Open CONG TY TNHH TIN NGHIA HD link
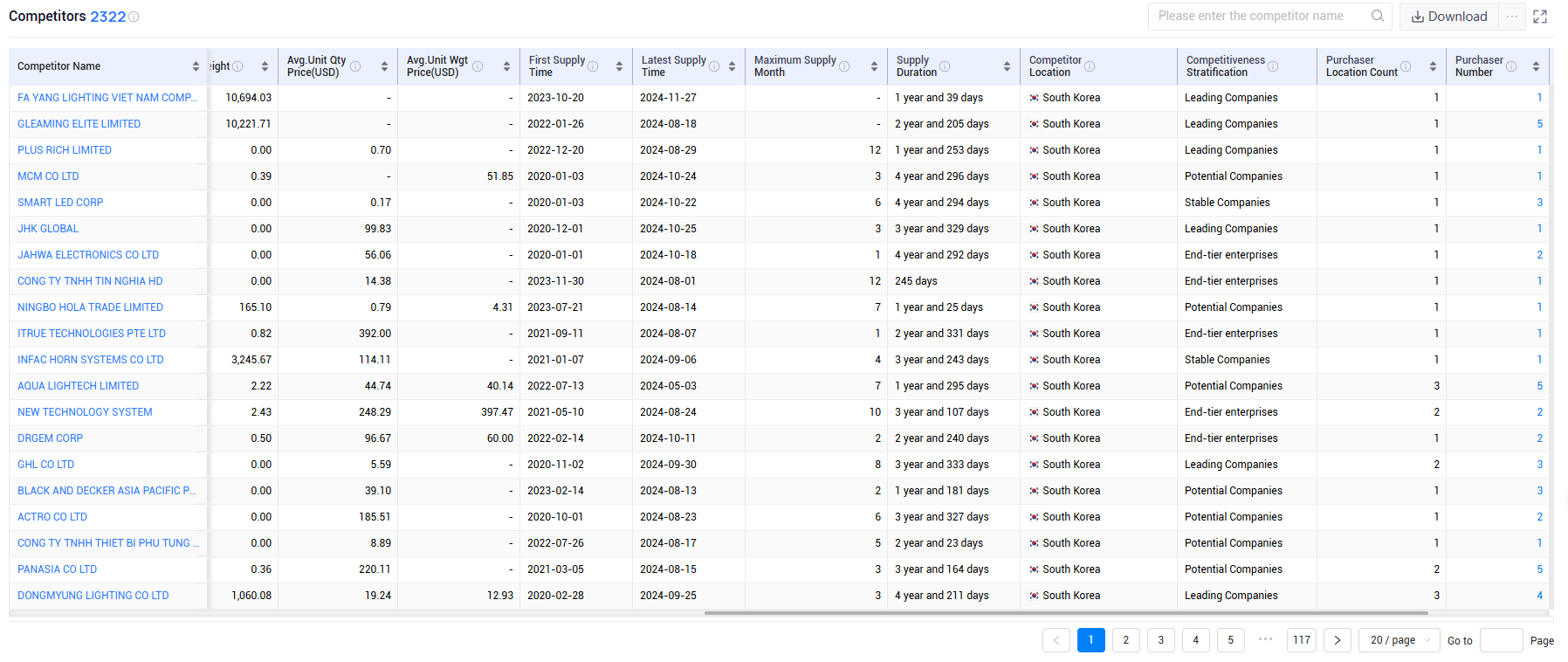 coord(90,281)
